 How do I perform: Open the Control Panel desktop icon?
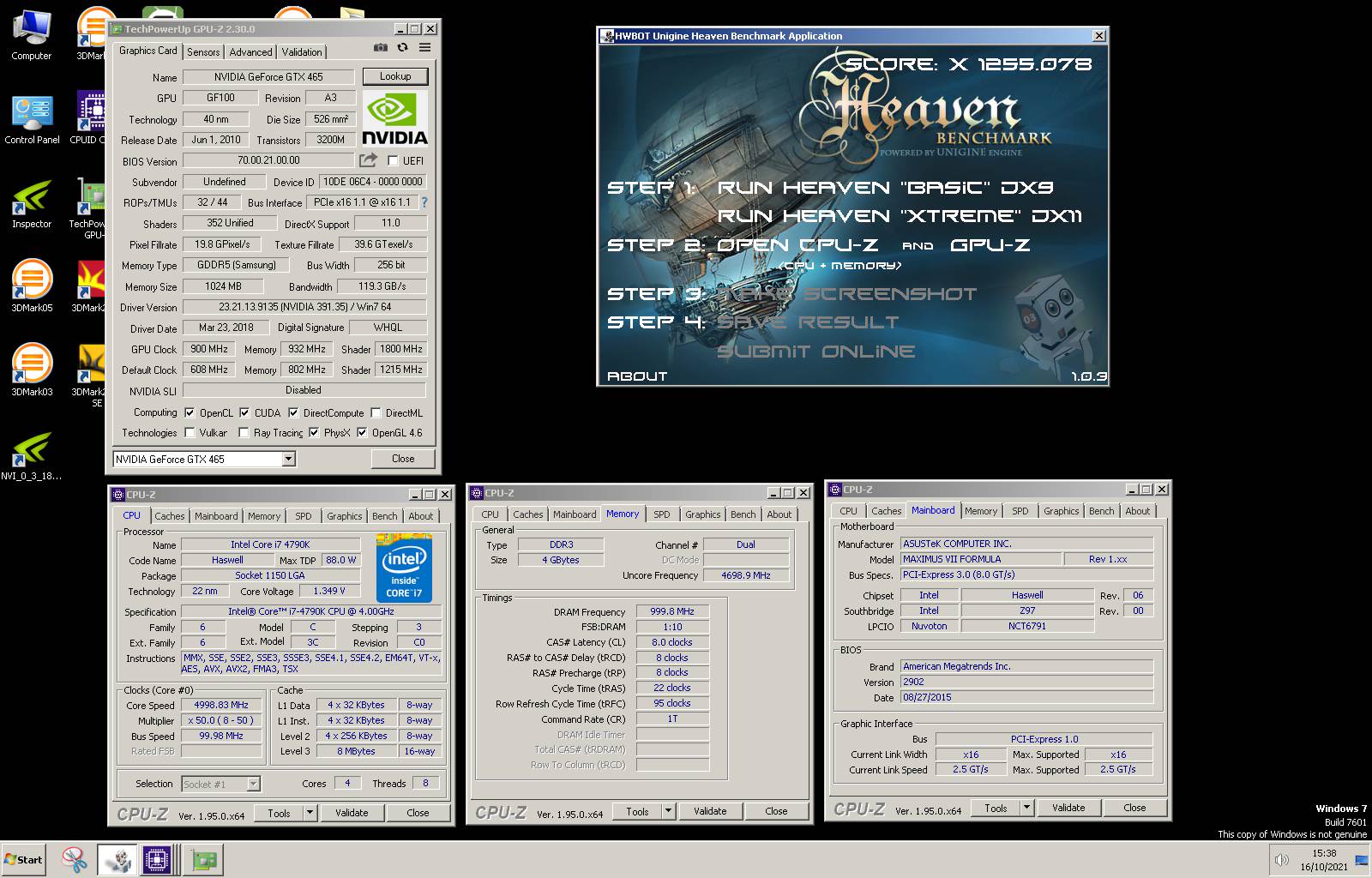pos(32,118)
